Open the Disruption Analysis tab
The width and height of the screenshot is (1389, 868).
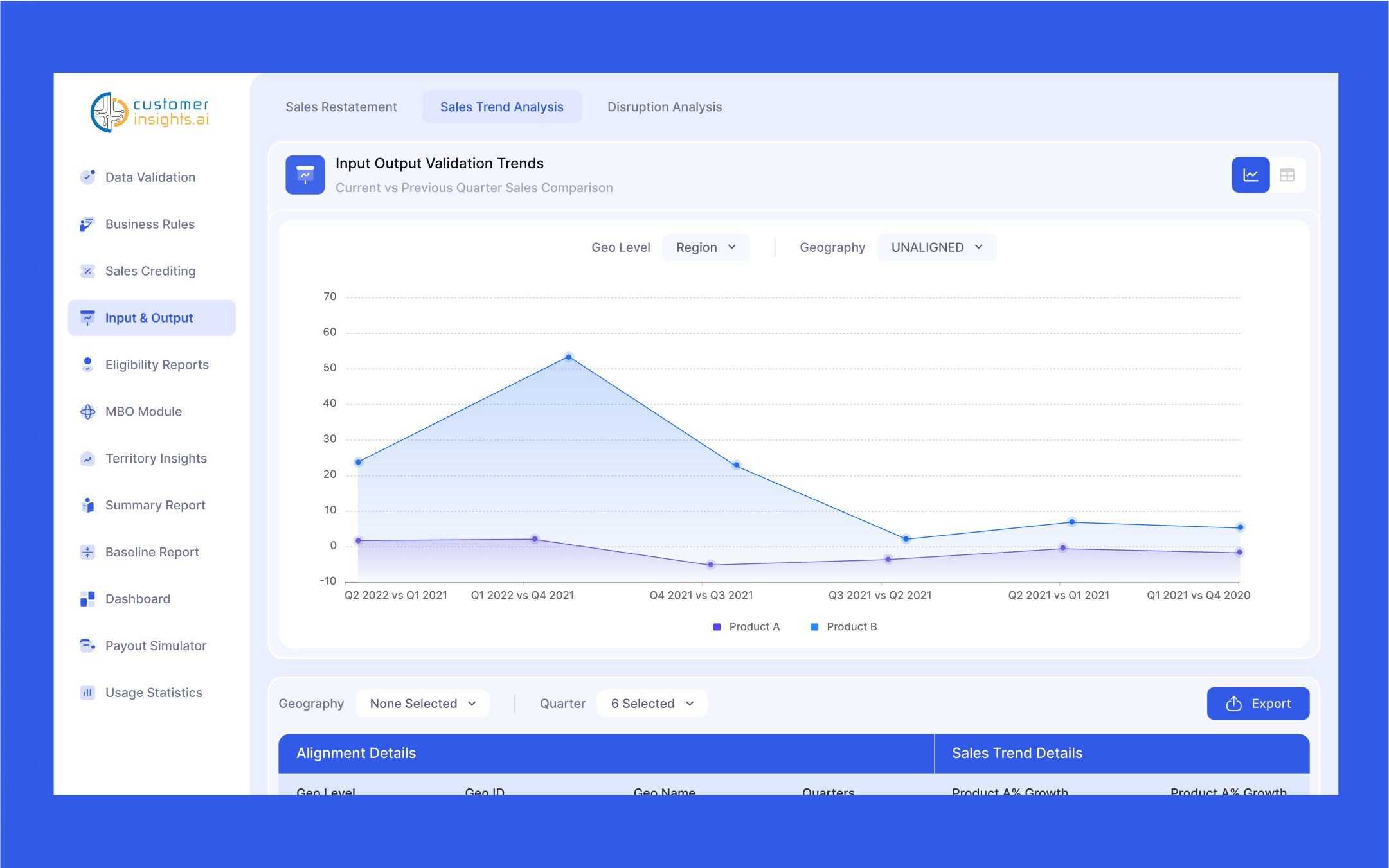click(x=664, y=107)
